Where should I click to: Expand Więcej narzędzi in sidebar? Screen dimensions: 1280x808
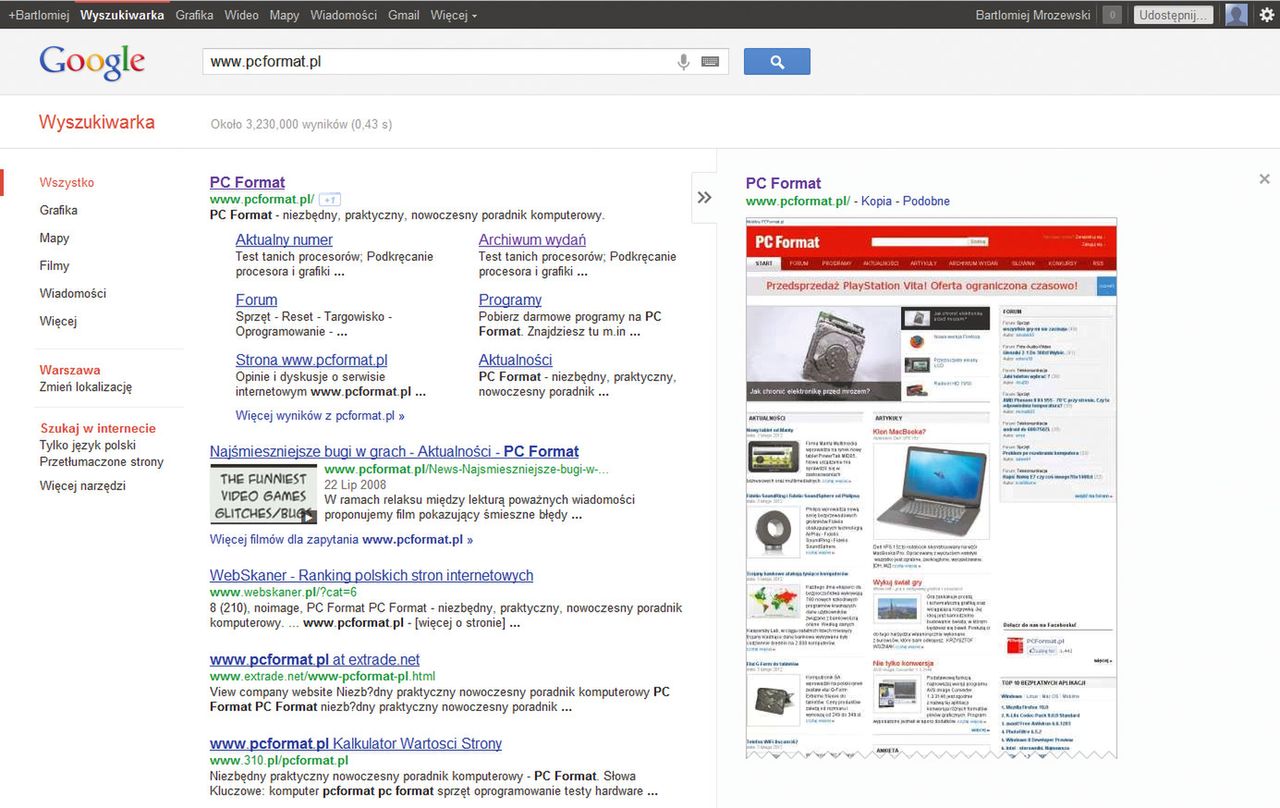point(82,486)
